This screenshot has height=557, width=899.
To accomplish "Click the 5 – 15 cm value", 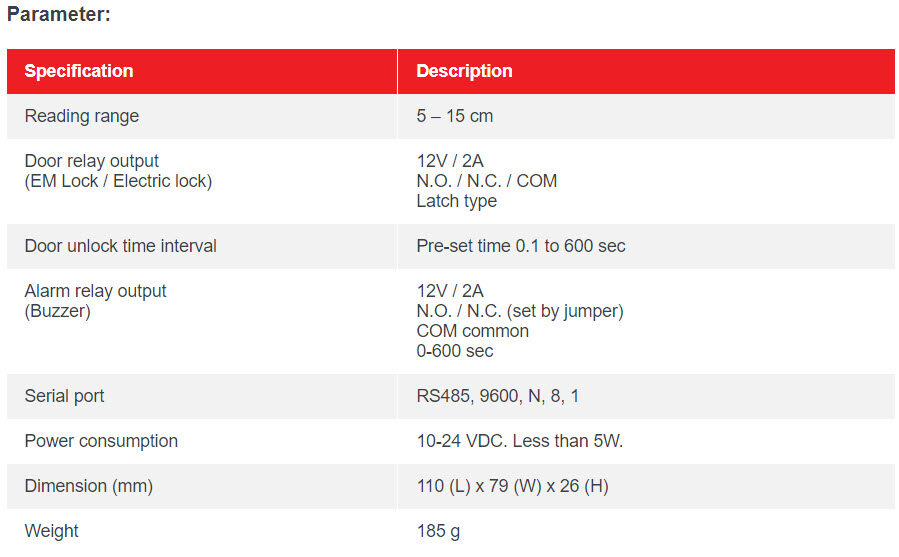I will (455, 116).
